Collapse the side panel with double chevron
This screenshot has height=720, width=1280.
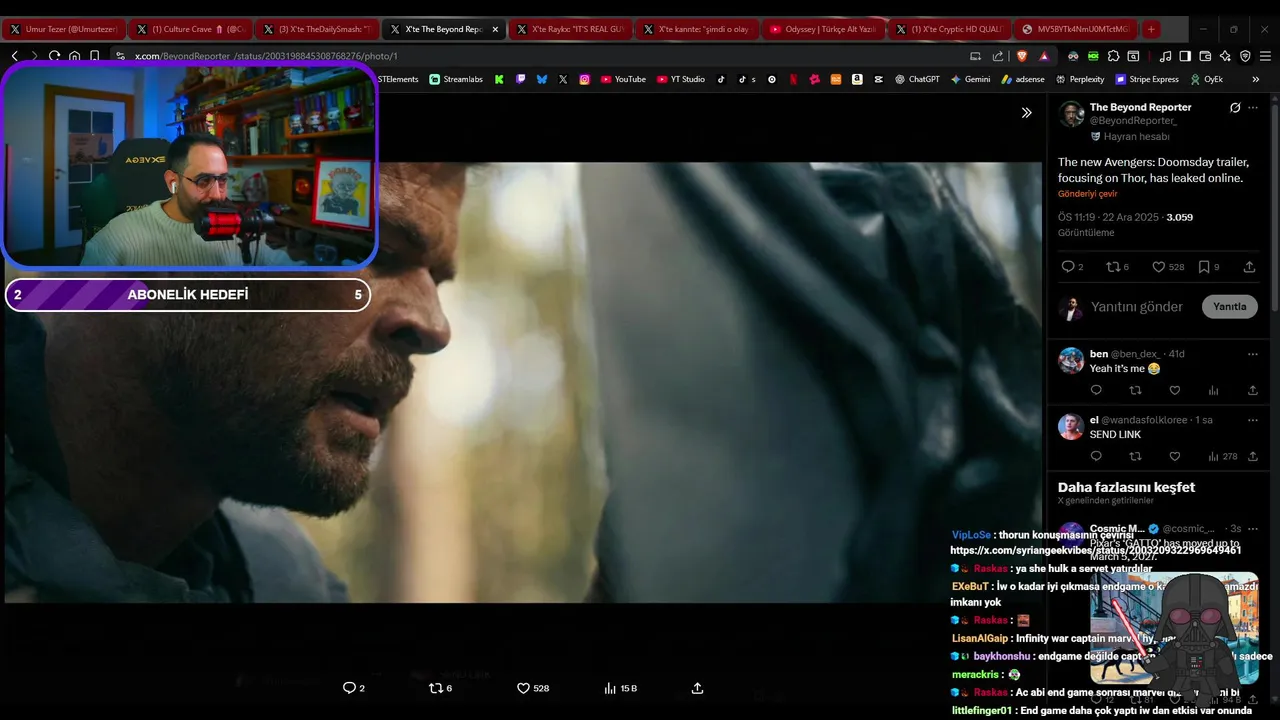point(1026,113)
